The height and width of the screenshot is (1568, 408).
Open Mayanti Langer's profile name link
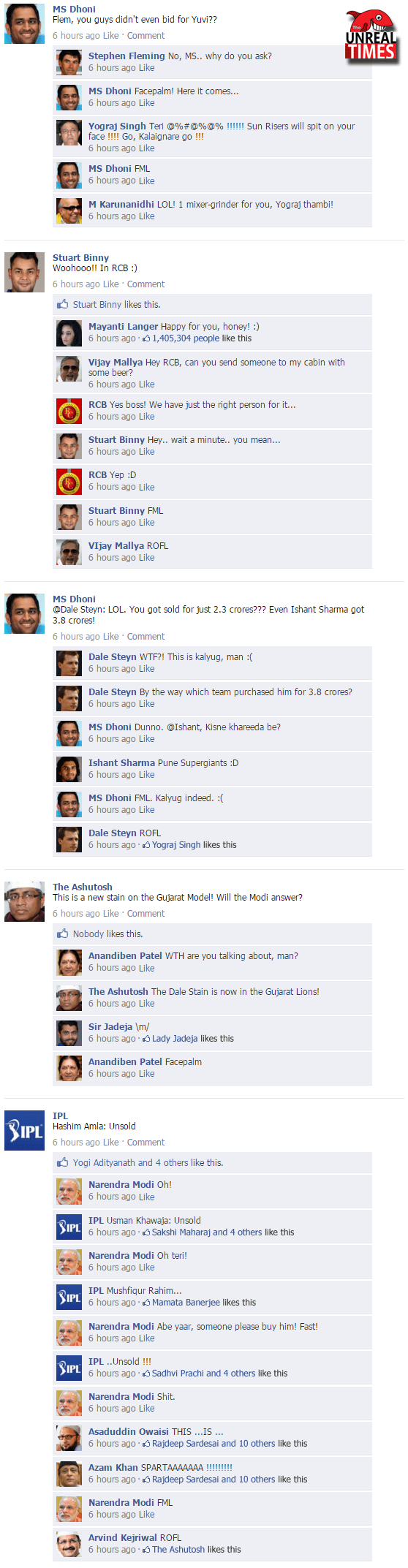[123, 327]
